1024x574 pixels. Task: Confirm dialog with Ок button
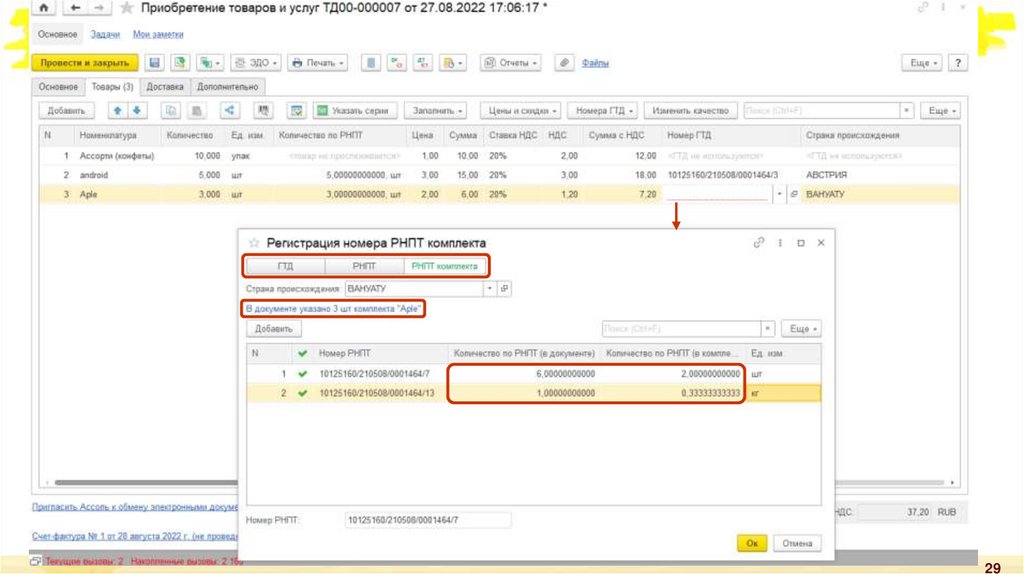pos(752,543)
